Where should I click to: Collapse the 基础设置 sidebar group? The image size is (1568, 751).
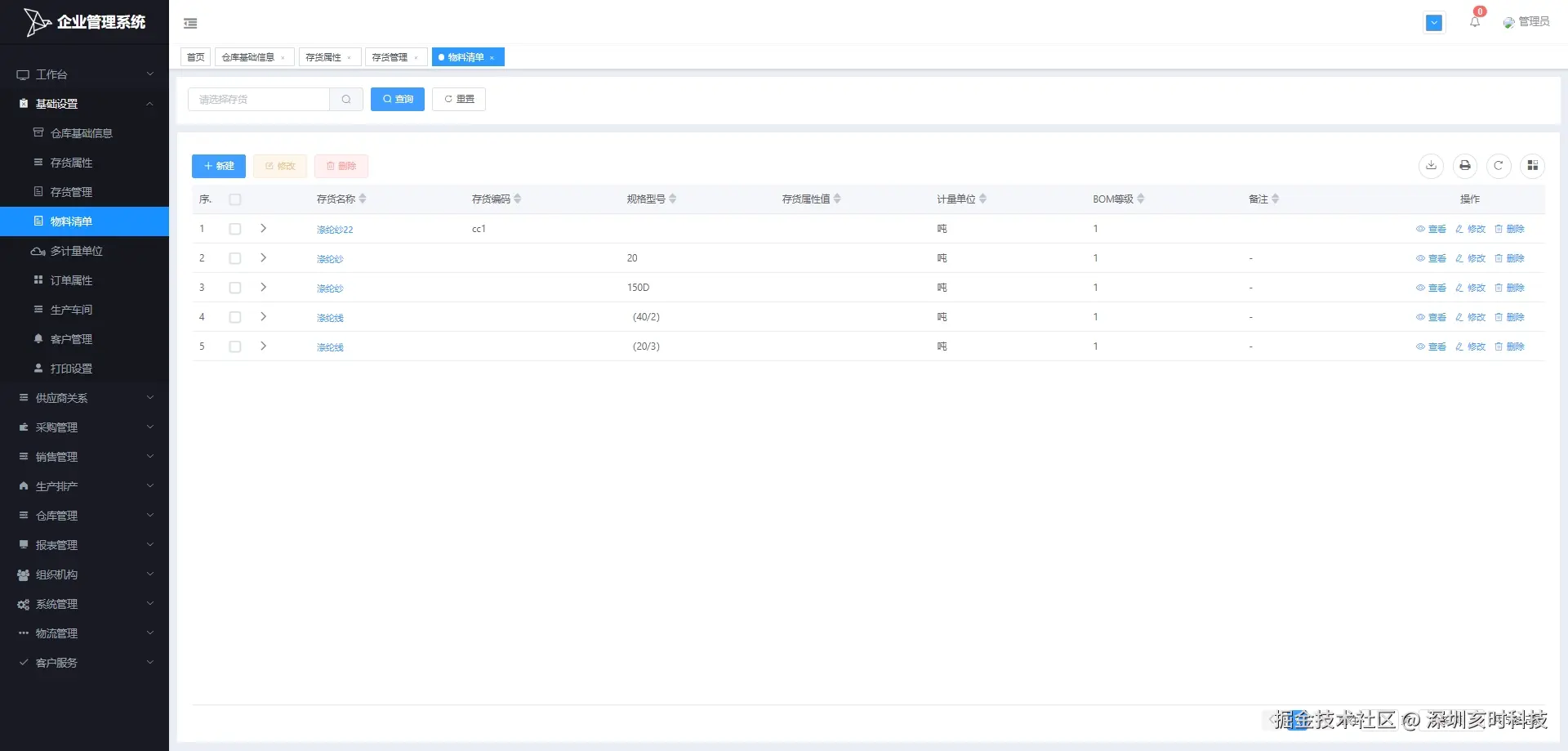click(x=84, y=104)
